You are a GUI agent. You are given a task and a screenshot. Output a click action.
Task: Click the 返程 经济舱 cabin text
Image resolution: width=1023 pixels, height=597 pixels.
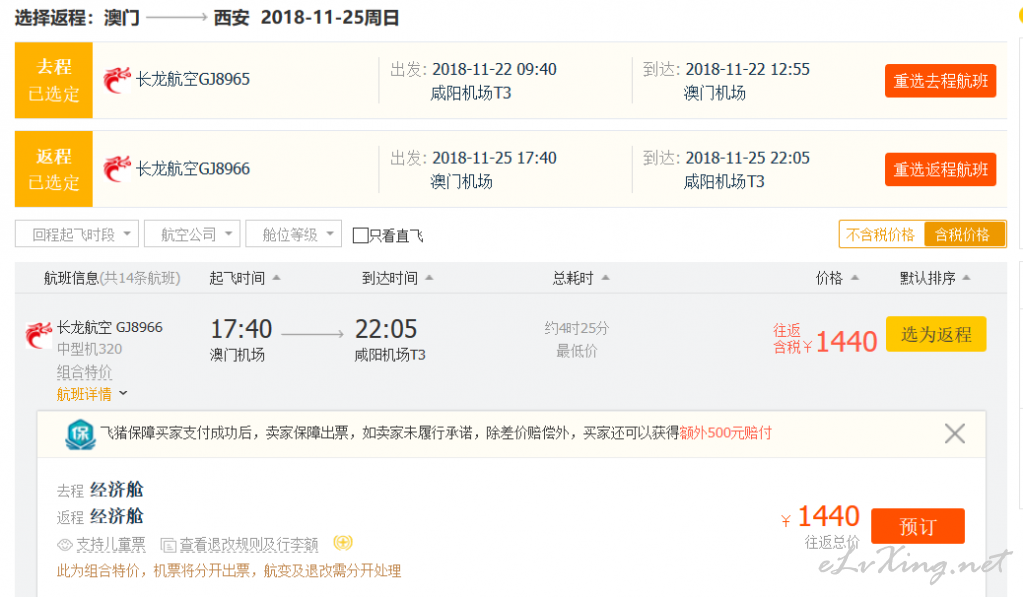coord(100,516)
